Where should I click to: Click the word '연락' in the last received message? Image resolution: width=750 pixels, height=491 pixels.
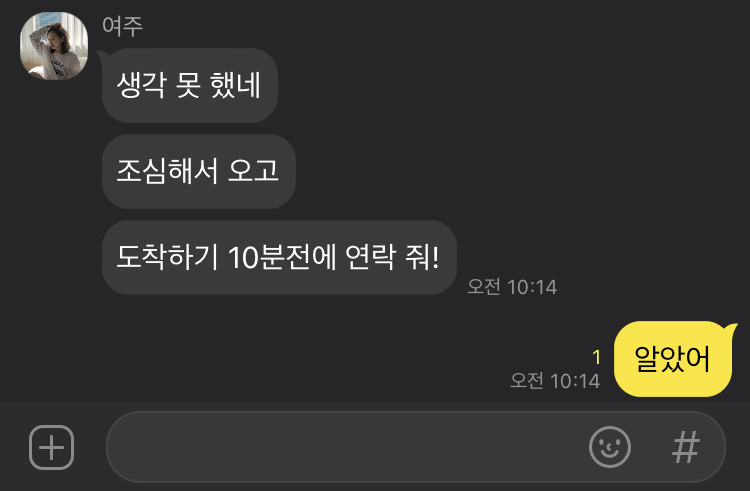coord(370,257)
